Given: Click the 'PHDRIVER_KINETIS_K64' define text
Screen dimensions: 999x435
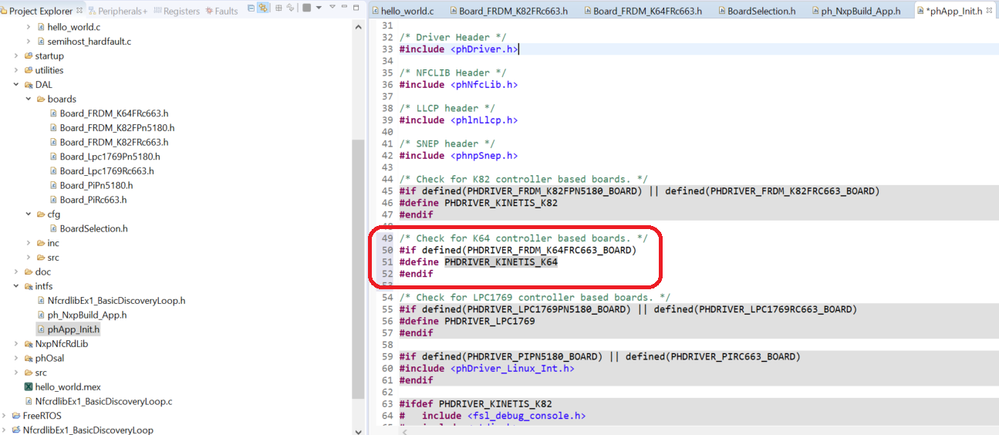Looking at the screenshot, I should [501, 262].
